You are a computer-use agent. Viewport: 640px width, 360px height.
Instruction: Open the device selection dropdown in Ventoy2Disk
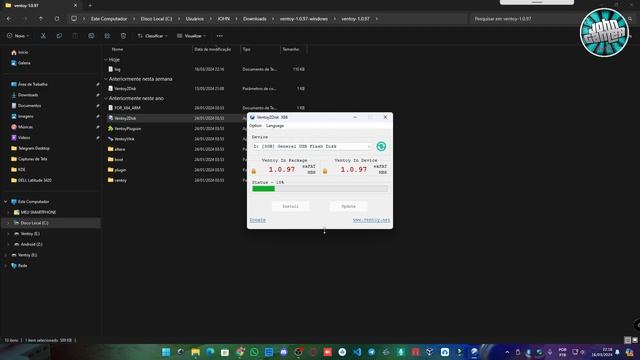click(312, 146)
